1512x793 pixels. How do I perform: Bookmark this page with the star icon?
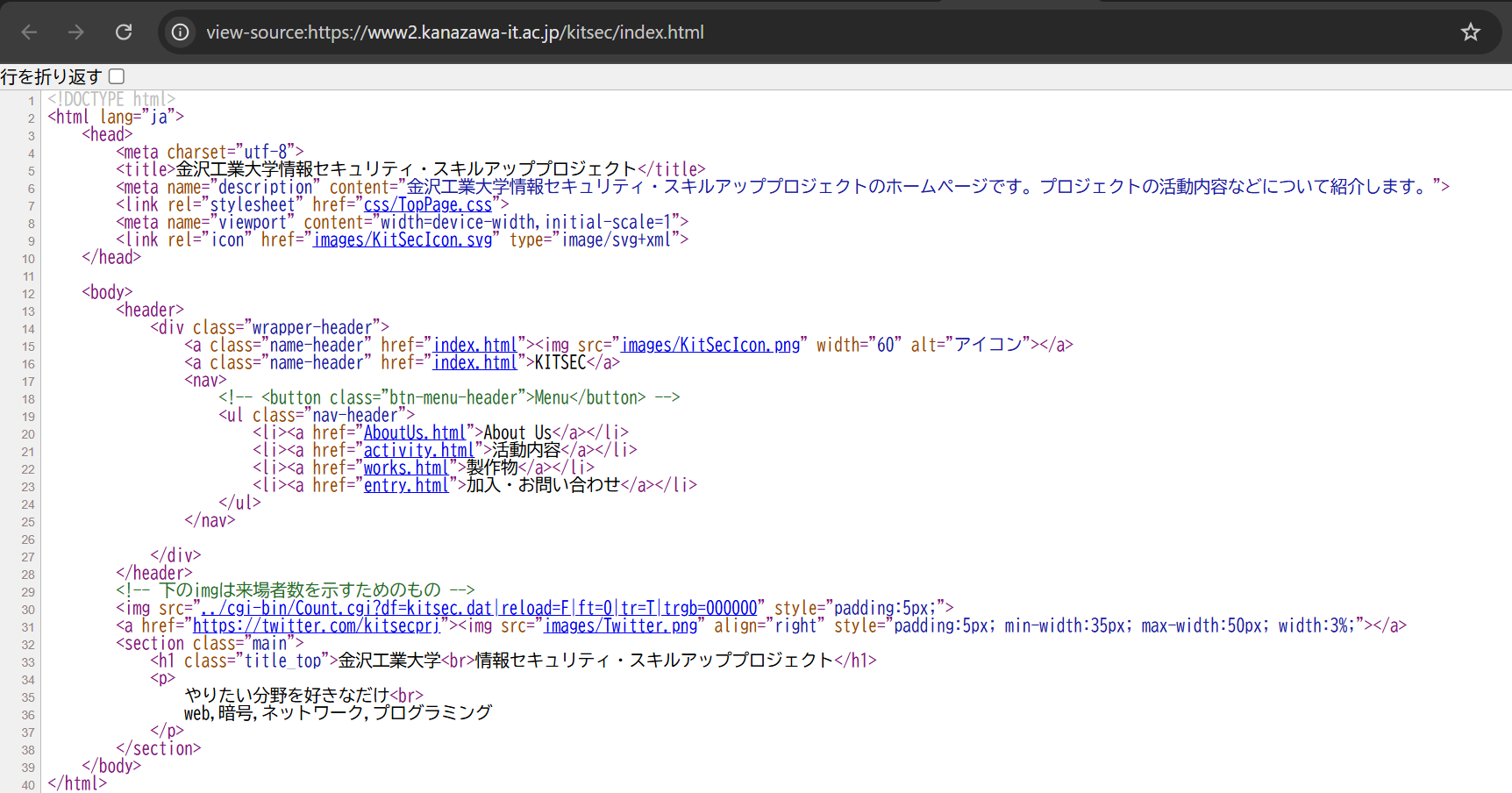tap(1471, 32)
